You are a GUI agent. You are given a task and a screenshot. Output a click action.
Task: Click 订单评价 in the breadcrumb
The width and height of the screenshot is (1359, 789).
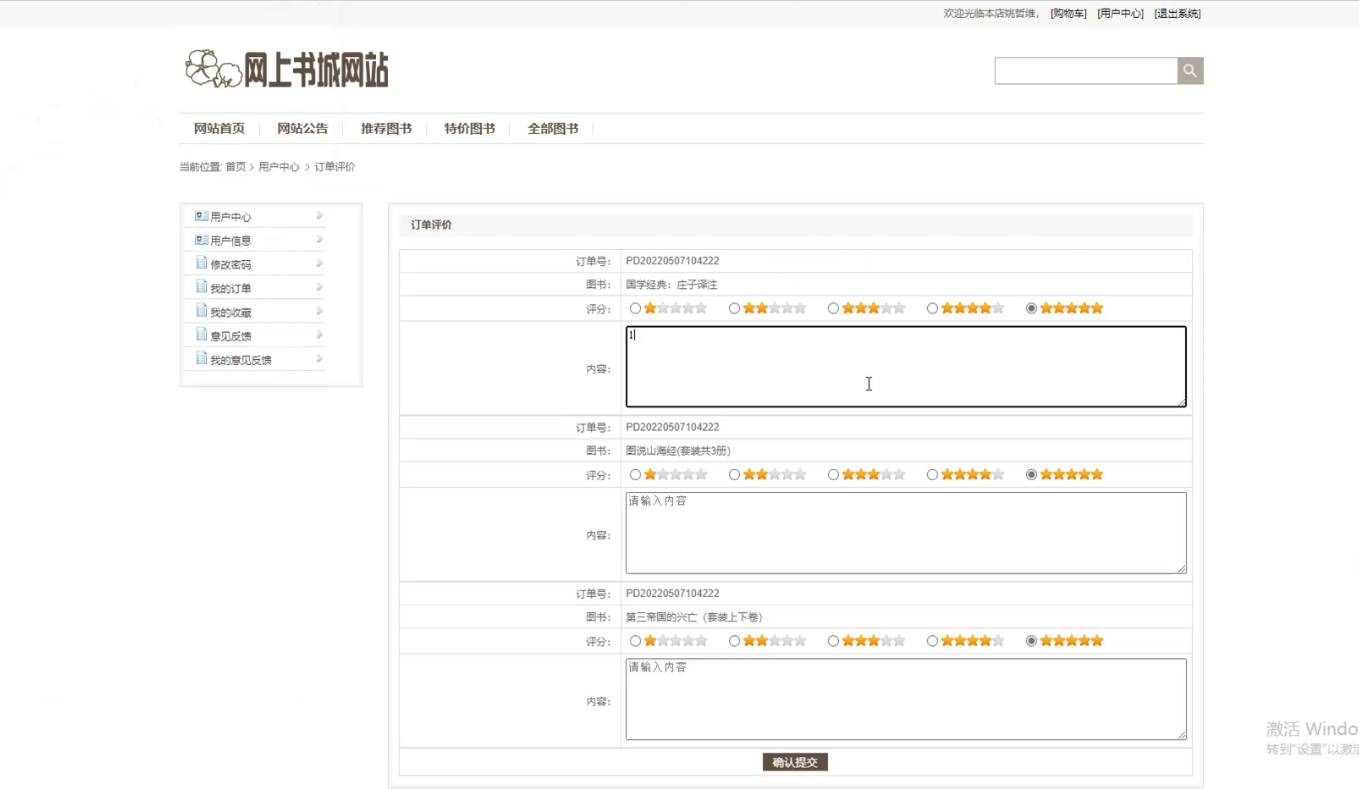click(x=335, y=167)
